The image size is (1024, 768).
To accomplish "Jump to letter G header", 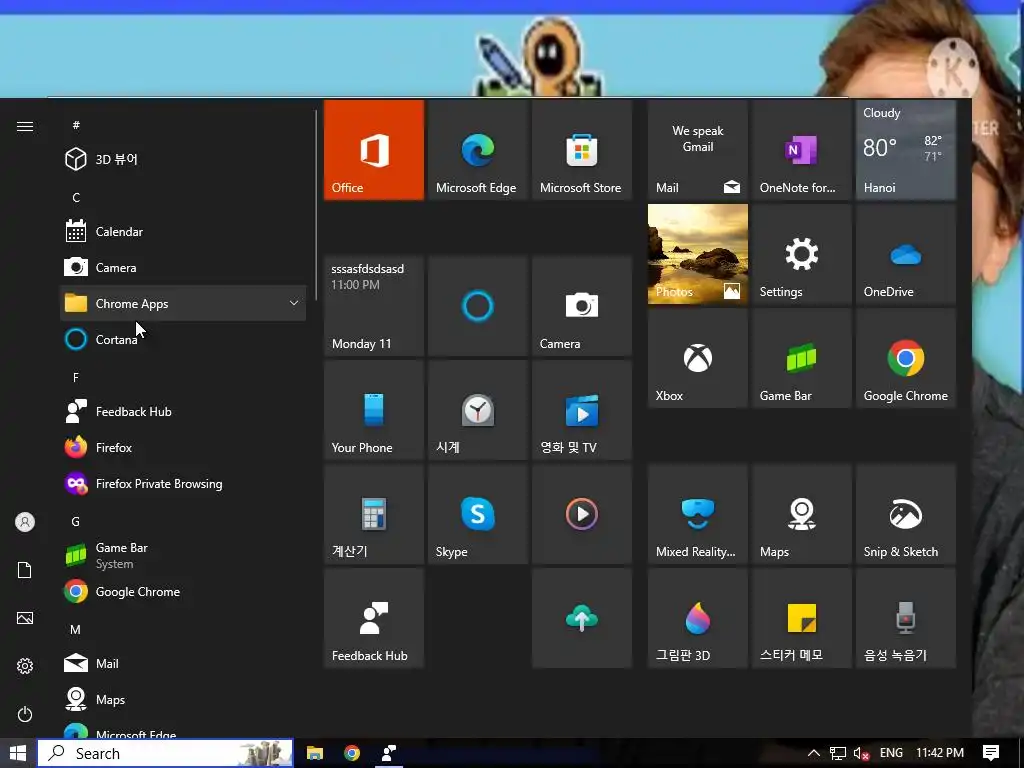I will click(x=76, y=521).
